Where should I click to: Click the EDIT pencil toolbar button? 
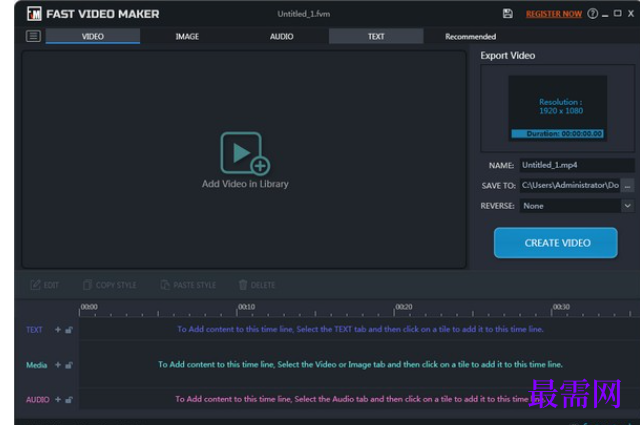pyautogui.click(x=44, y=285)
